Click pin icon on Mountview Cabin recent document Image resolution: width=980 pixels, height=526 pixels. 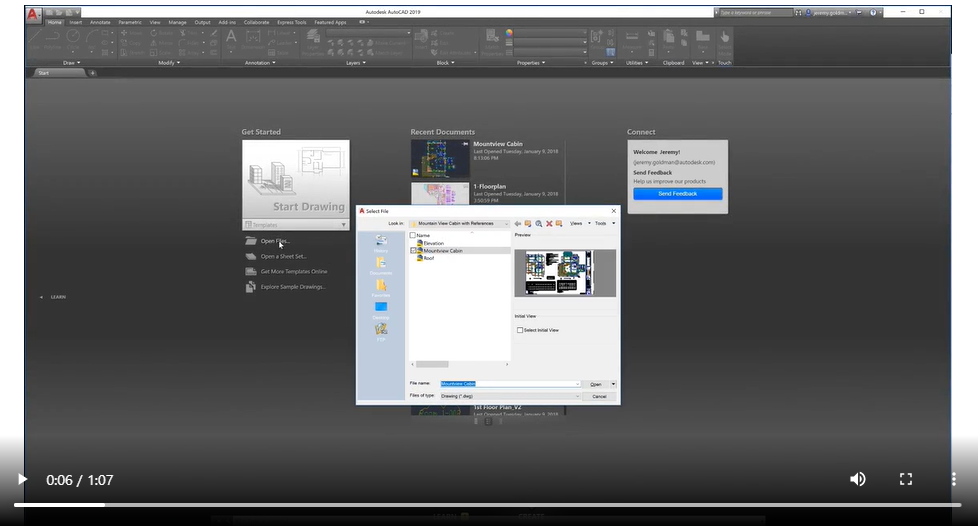(x=466, y=144)
